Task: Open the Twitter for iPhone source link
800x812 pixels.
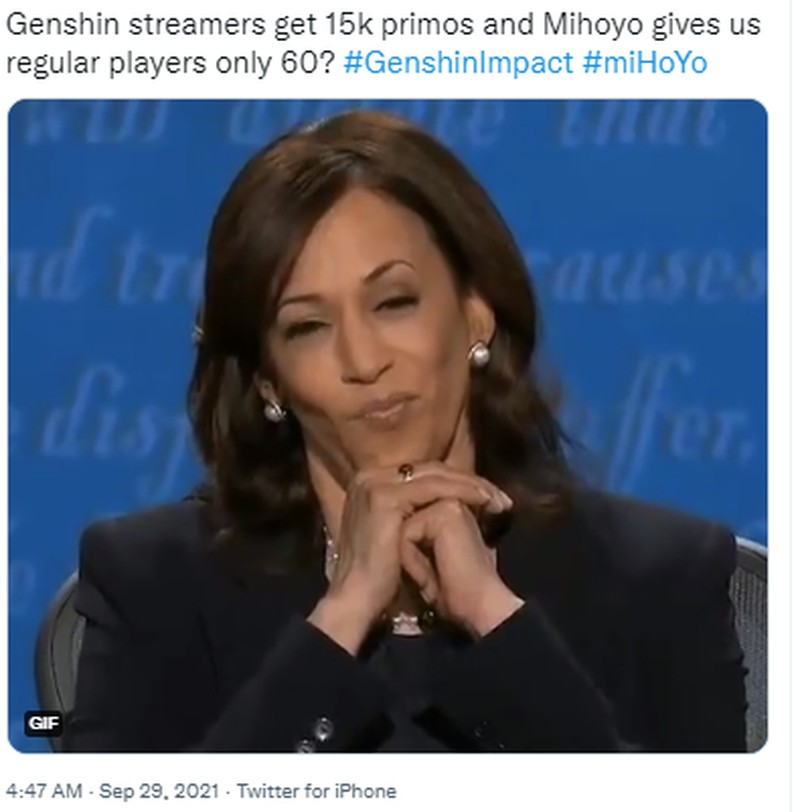Action: 316,791
